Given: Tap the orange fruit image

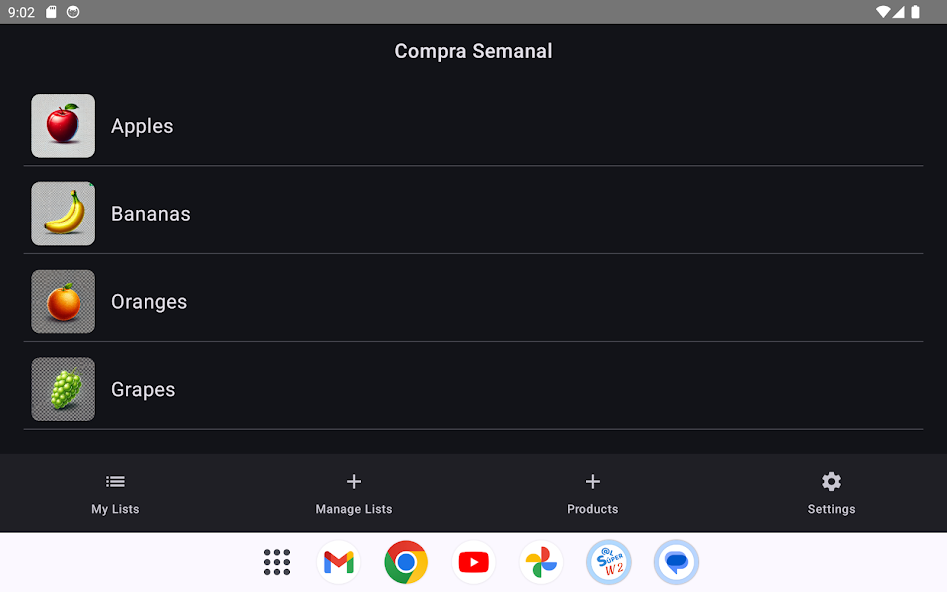Looking at the screenshot, I should tap(63, 301).
